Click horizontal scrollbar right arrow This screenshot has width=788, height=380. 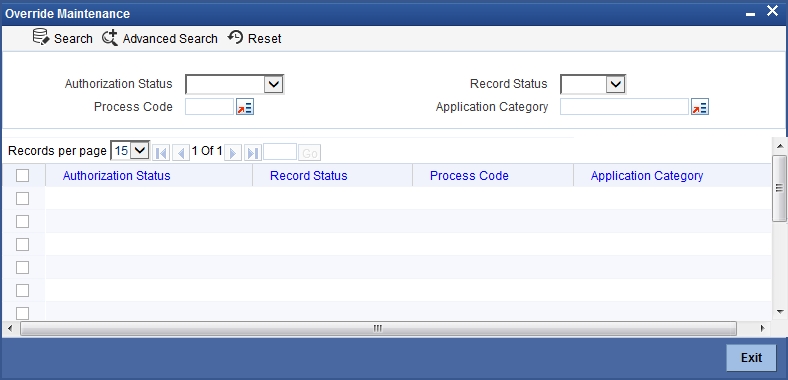click(x=762, y=329)
